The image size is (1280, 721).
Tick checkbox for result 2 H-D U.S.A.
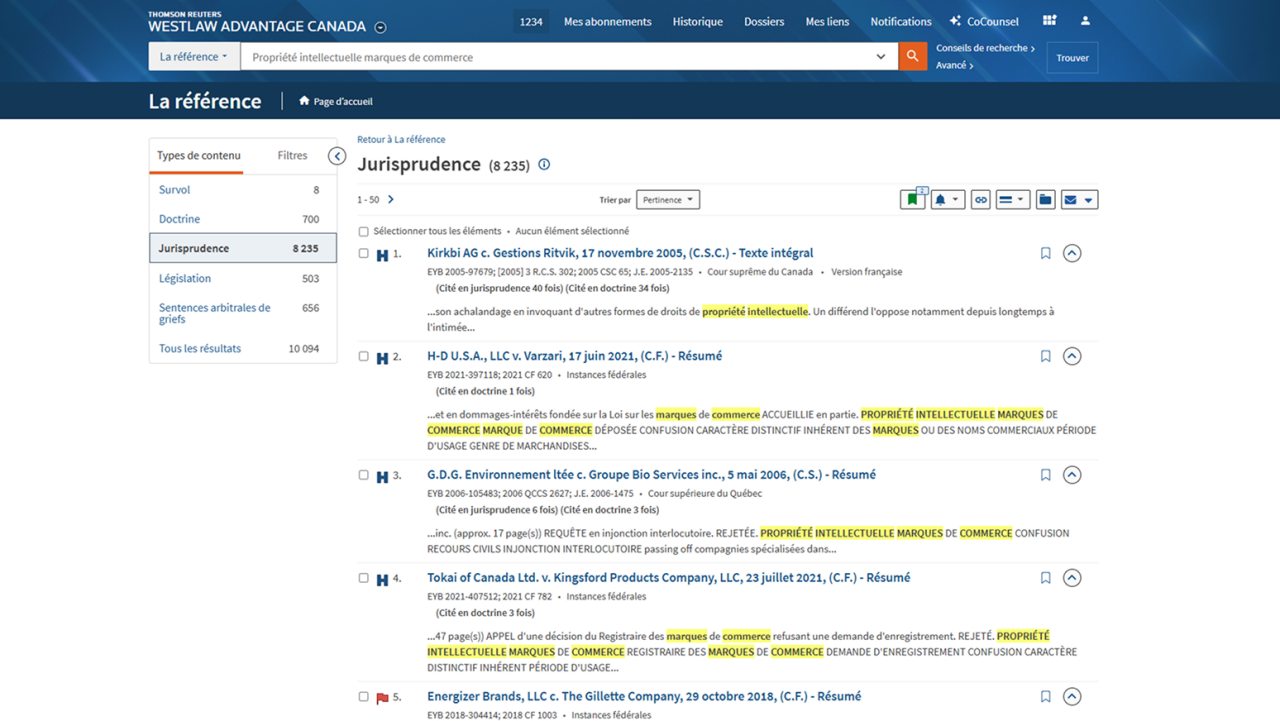pyautogui.click(x=364, y=356)
